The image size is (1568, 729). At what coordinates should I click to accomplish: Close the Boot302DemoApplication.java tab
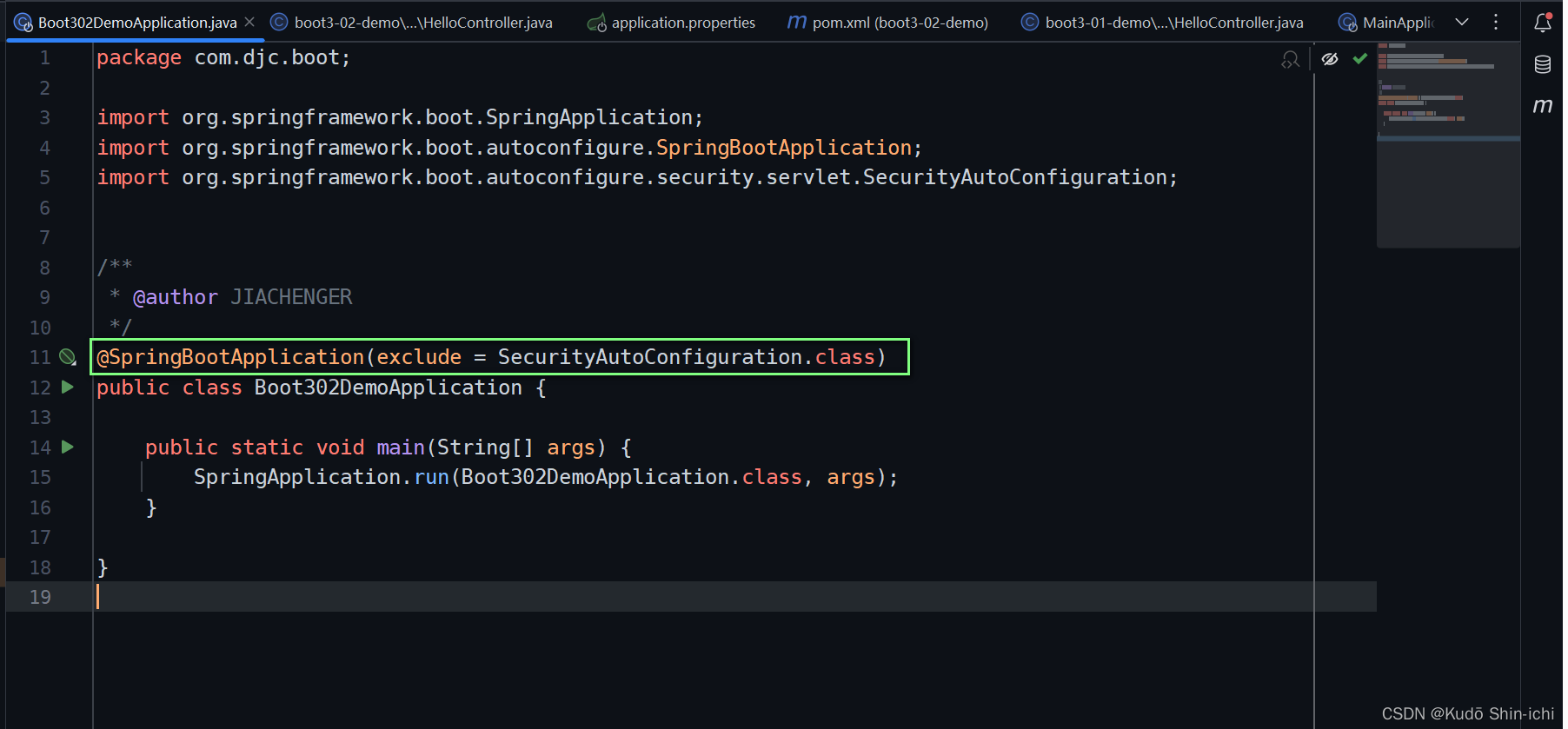(x=249, y=22)
